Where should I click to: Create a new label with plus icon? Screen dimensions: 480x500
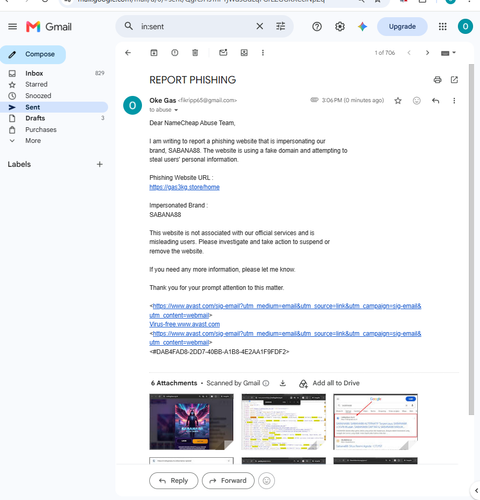pos(99,164)
